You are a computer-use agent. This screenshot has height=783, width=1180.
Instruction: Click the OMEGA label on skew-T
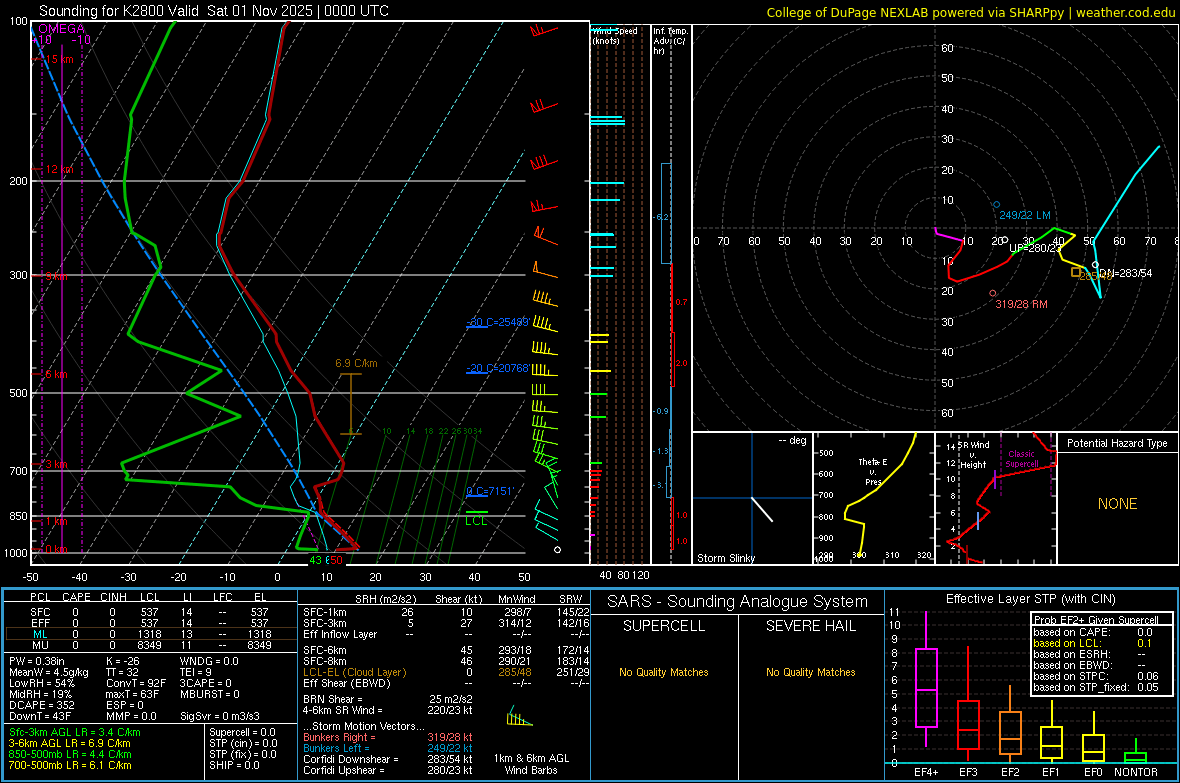pyautogui.click(x=62, y=29)
